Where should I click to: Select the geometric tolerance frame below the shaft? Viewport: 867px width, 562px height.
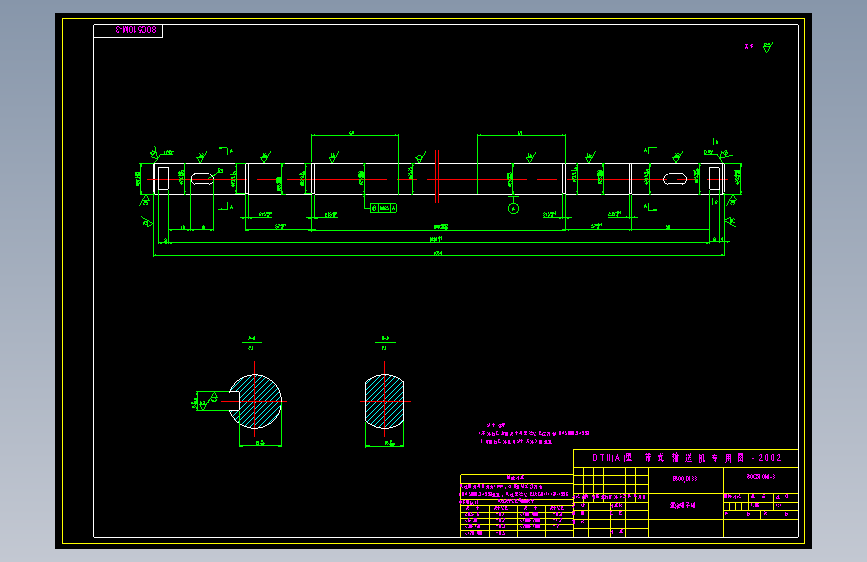[383, 208]
